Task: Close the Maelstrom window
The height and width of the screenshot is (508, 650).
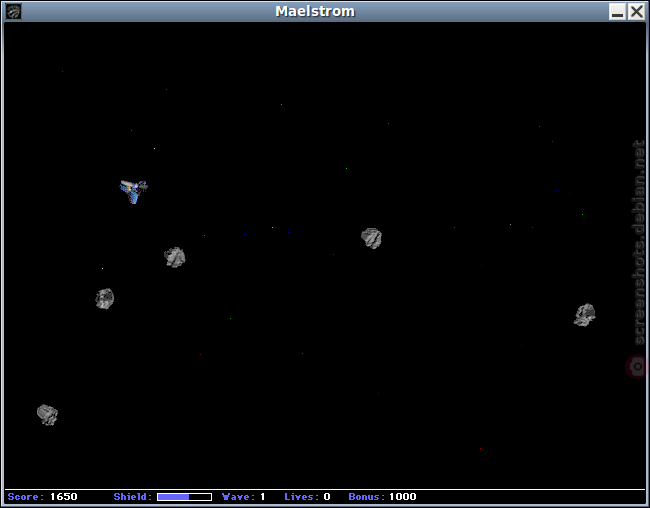Action: 636,12
